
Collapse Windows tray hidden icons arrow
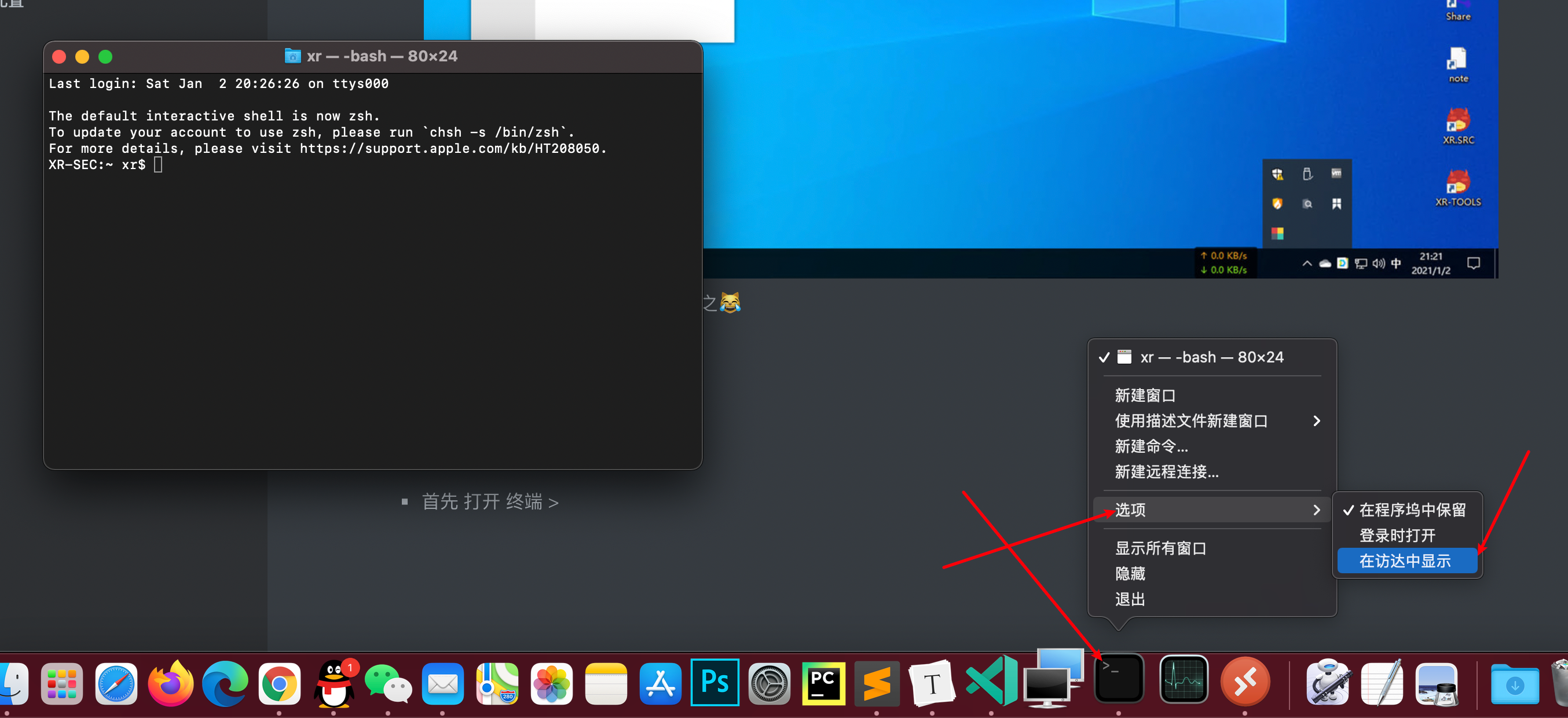[x=1306, y=263]
